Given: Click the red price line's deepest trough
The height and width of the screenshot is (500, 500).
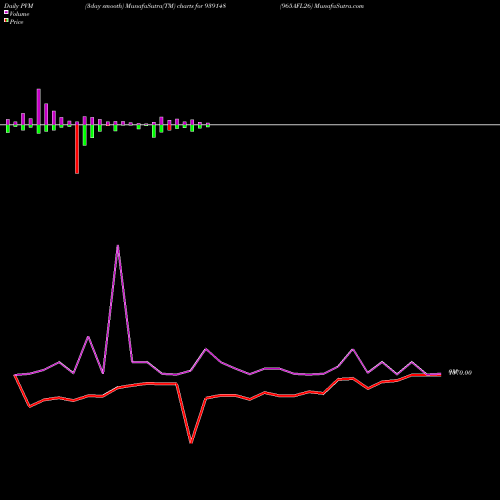Looking at the screenshot, I should (x=191, y=443).
